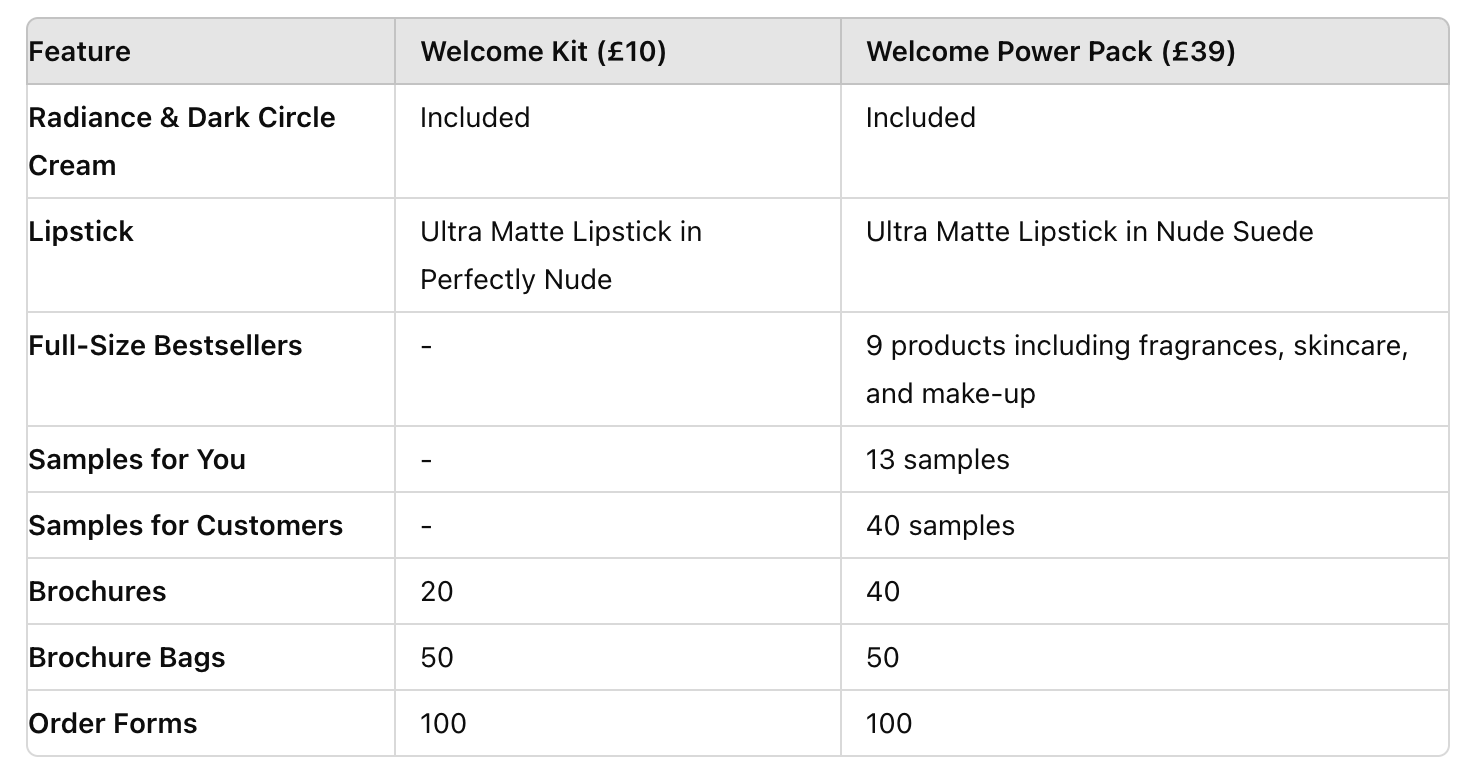The image size is (1468, 776).
Task: Click the Lipstick row label
Action: coord(81,232)
